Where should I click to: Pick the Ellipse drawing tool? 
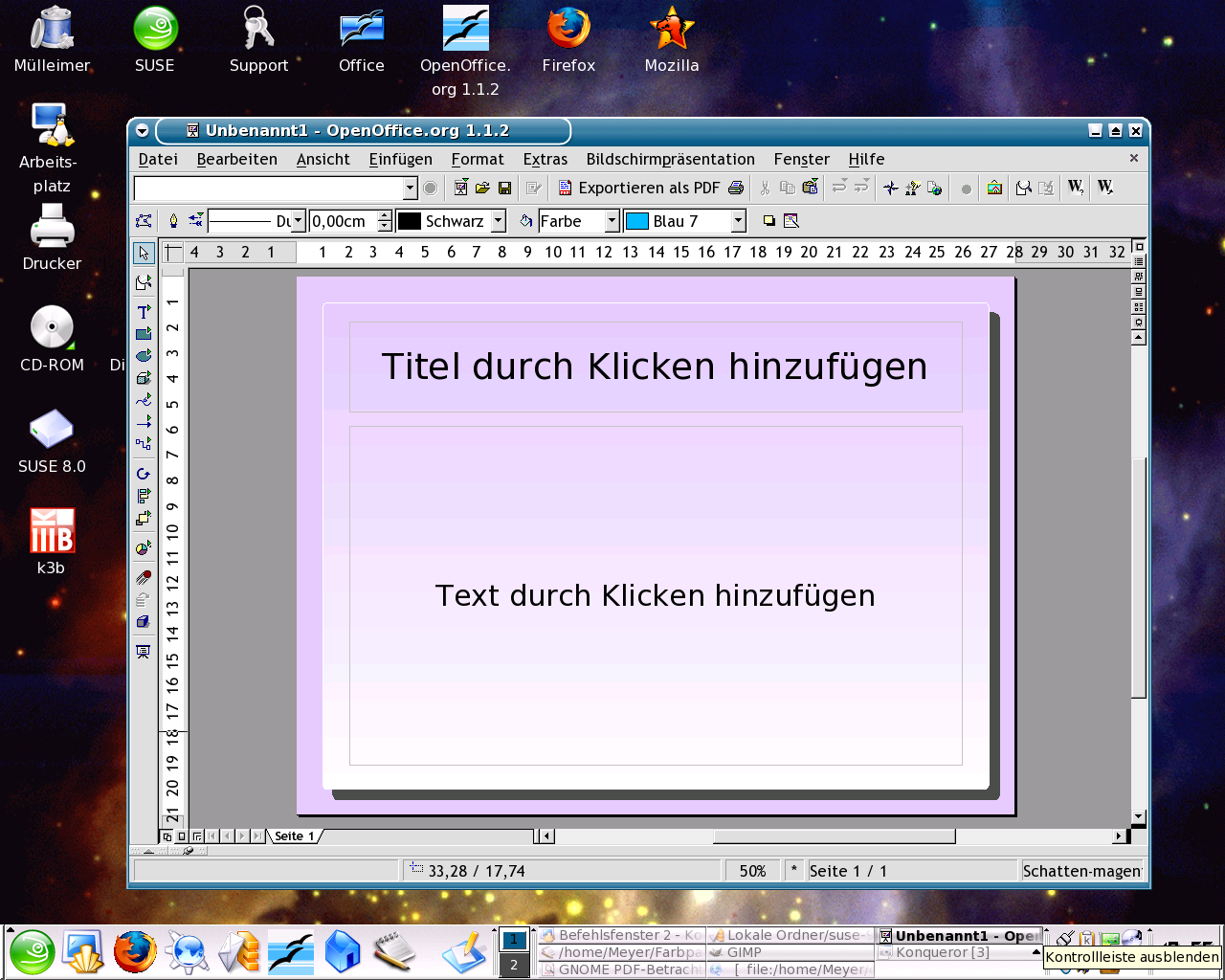tap(144, 355)
